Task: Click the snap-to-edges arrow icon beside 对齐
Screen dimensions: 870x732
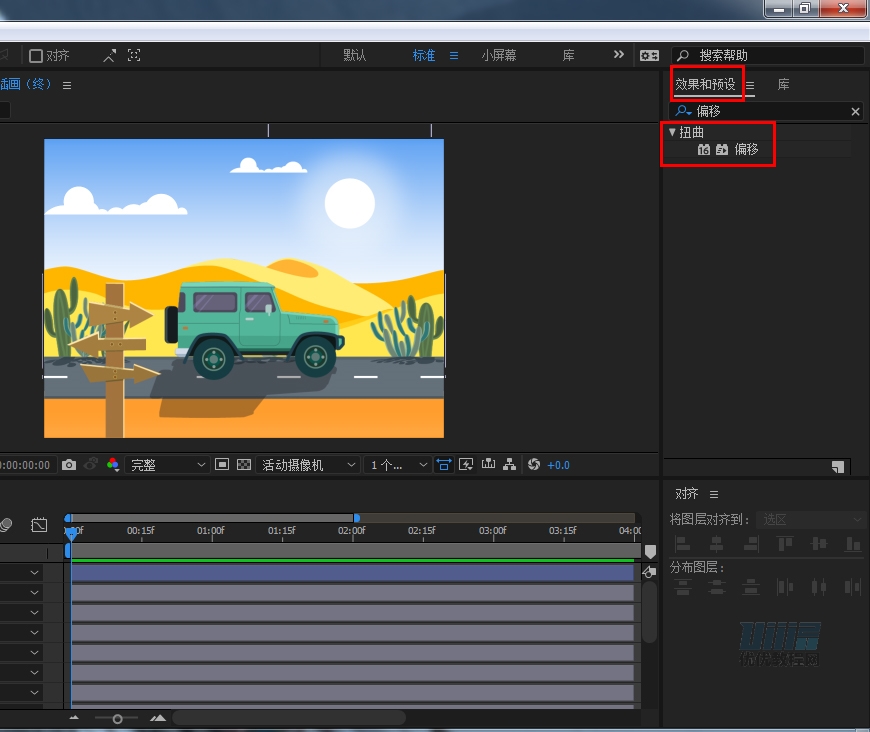Action: (x=109, y=55)
